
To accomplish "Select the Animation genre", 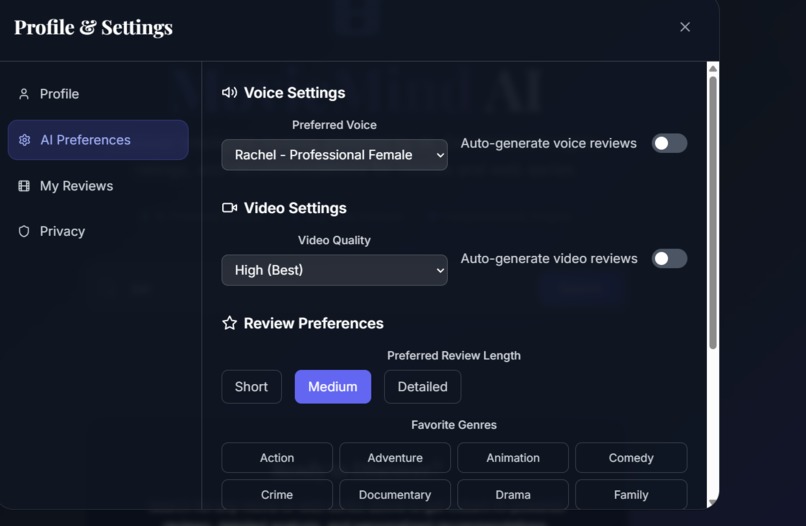I will [513, 458].
